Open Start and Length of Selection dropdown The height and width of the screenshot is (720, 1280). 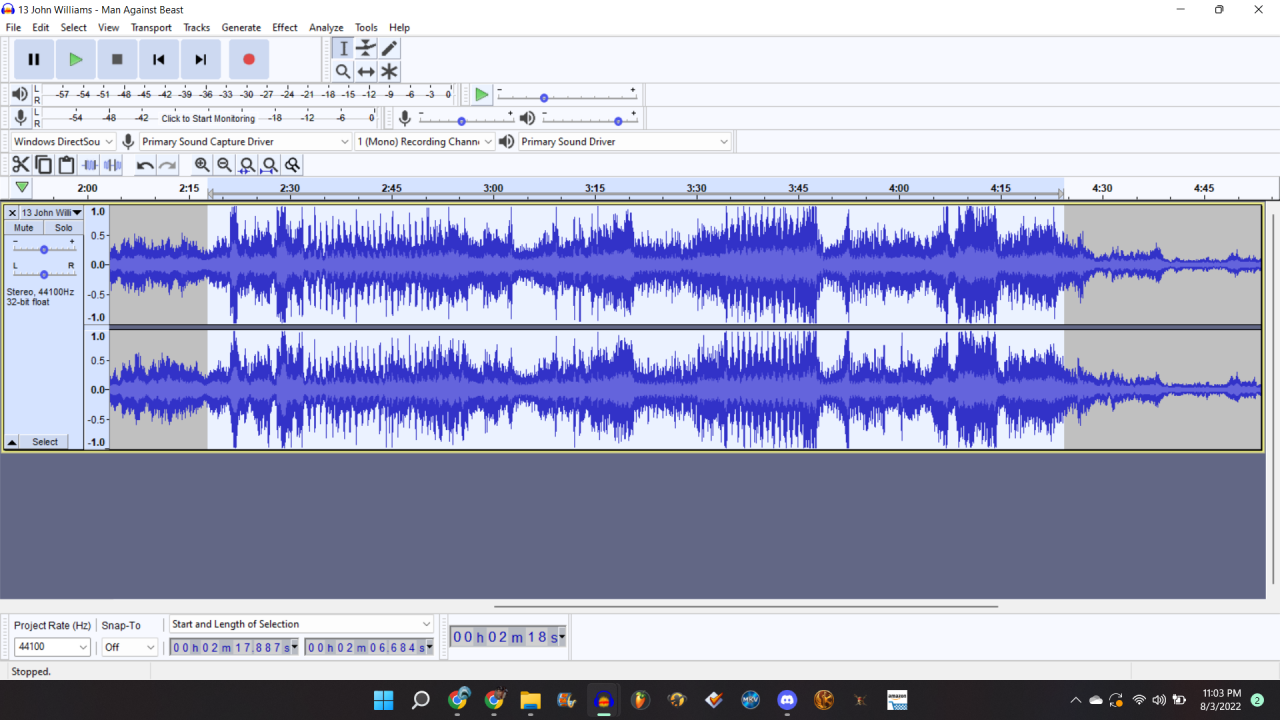click(x=301, y=624)
